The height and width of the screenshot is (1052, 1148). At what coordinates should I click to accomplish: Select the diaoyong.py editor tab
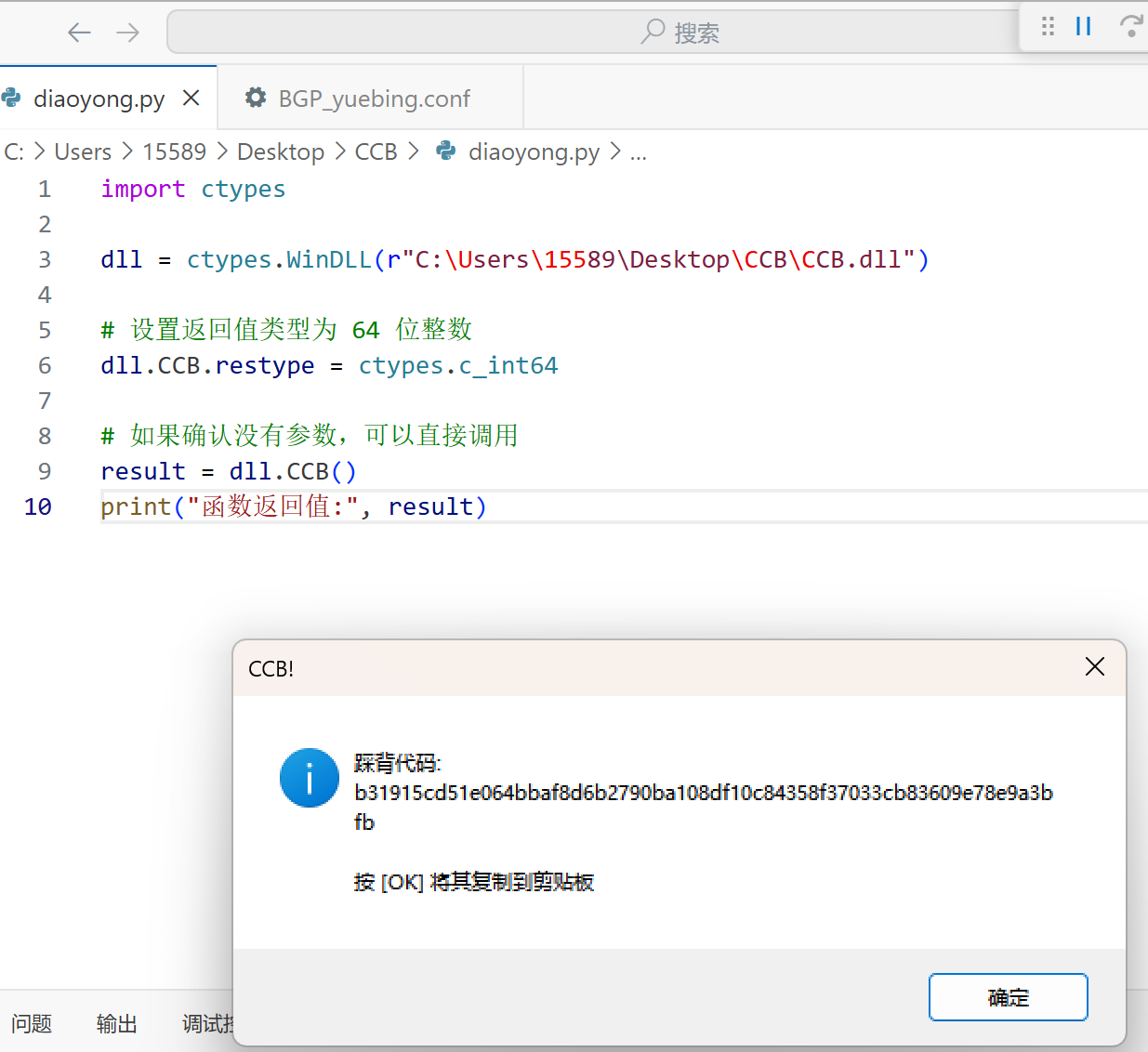pos(99,99)
